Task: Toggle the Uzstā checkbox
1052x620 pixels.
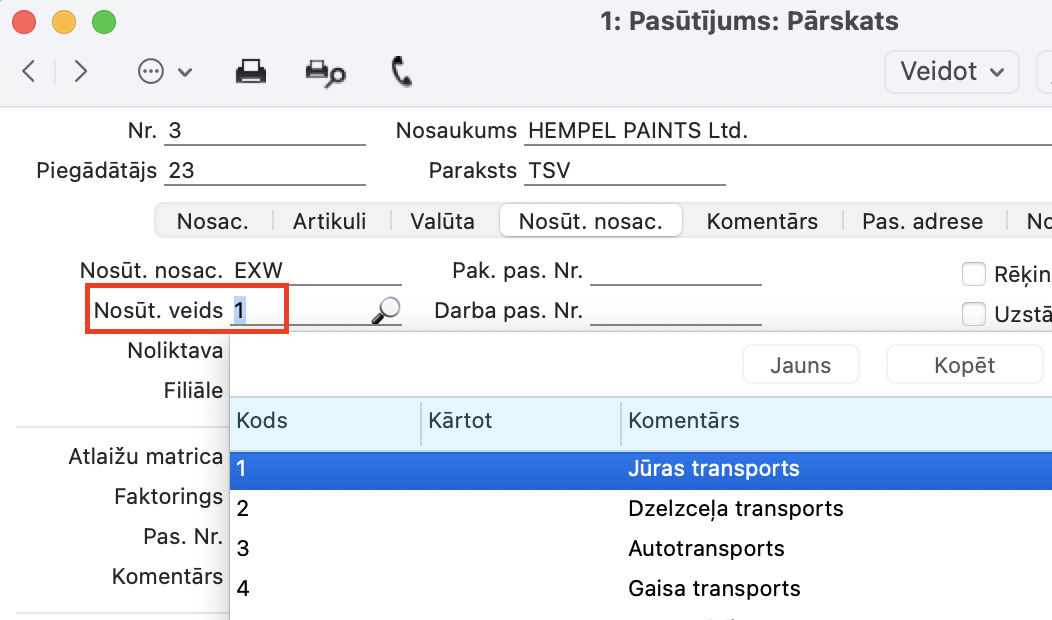Action: coord(973,314)
